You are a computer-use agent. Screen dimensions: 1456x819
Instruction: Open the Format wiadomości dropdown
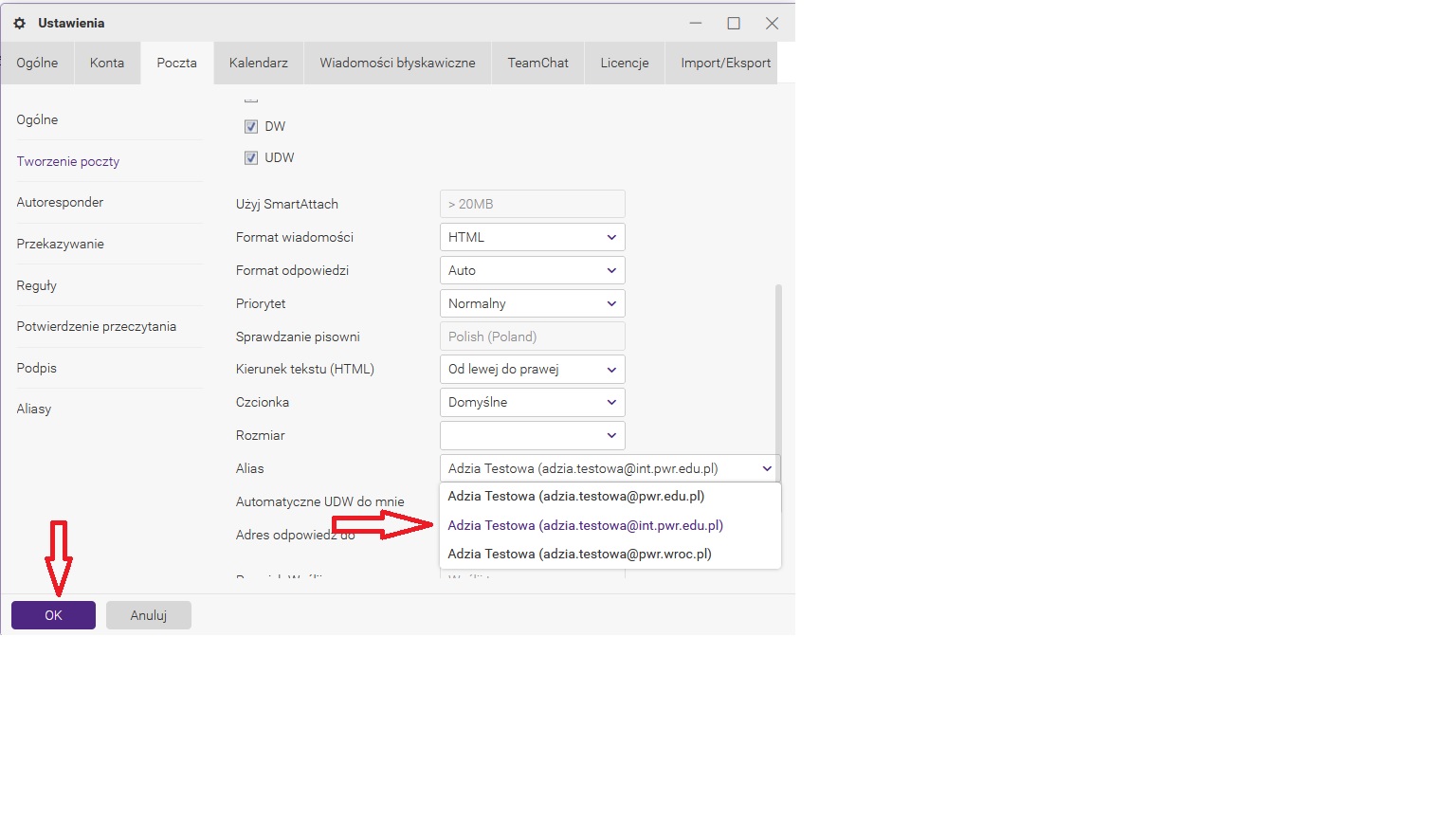click(x=532, y=237)
